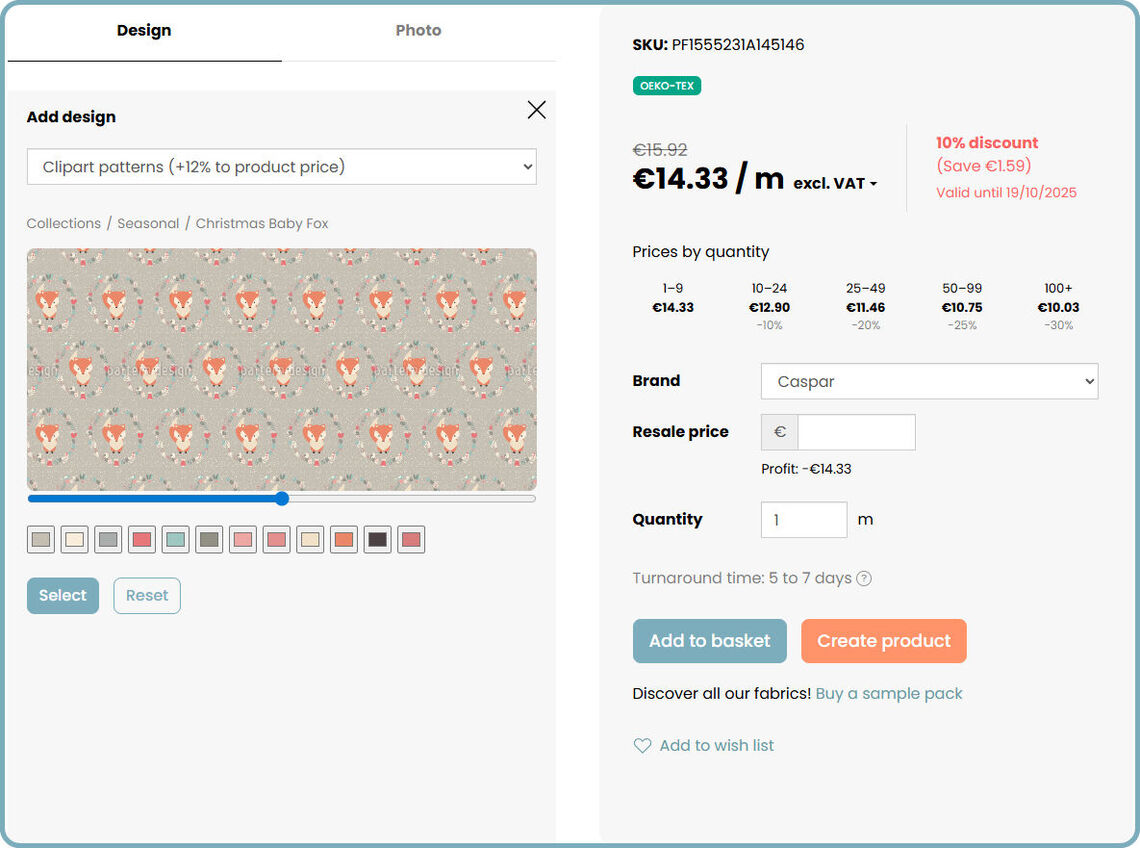Open the Buy a sample pack link
This screenshot has width=1140, height=848.
(x=889, y=693)
